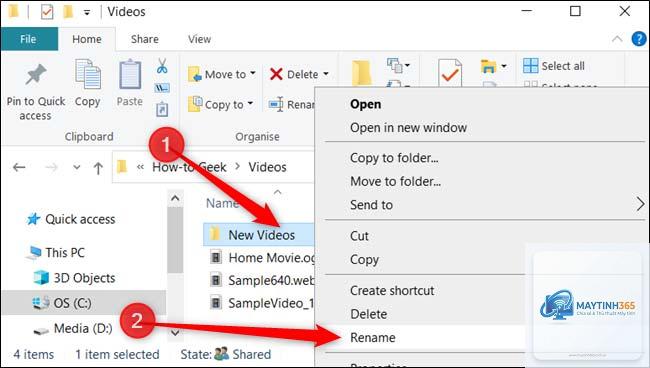Open Customize Quick Access Toolbar dropdown
This screenshot has width=650, height=368.
[87, 12]
